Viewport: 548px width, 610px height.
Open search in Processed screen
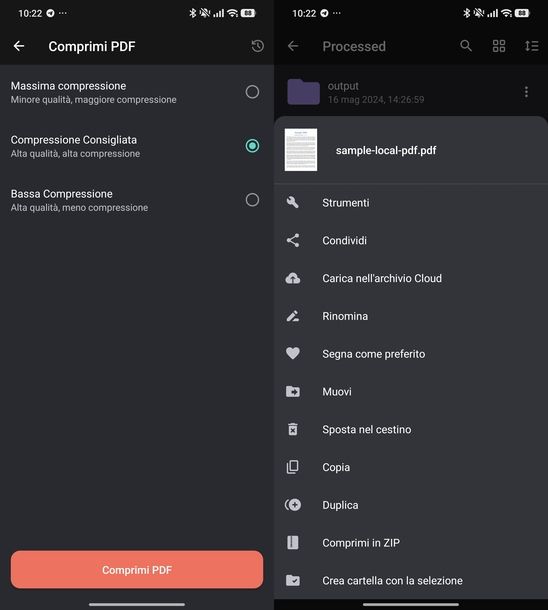(466, 46)
